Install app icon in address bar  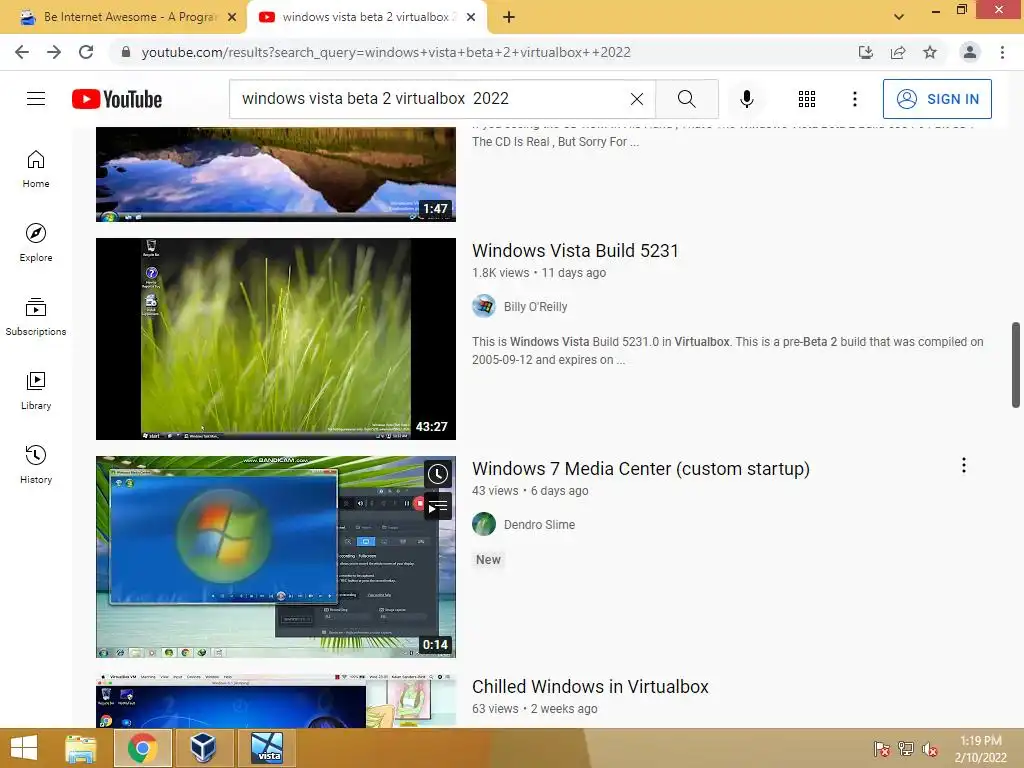coord(866,52)
